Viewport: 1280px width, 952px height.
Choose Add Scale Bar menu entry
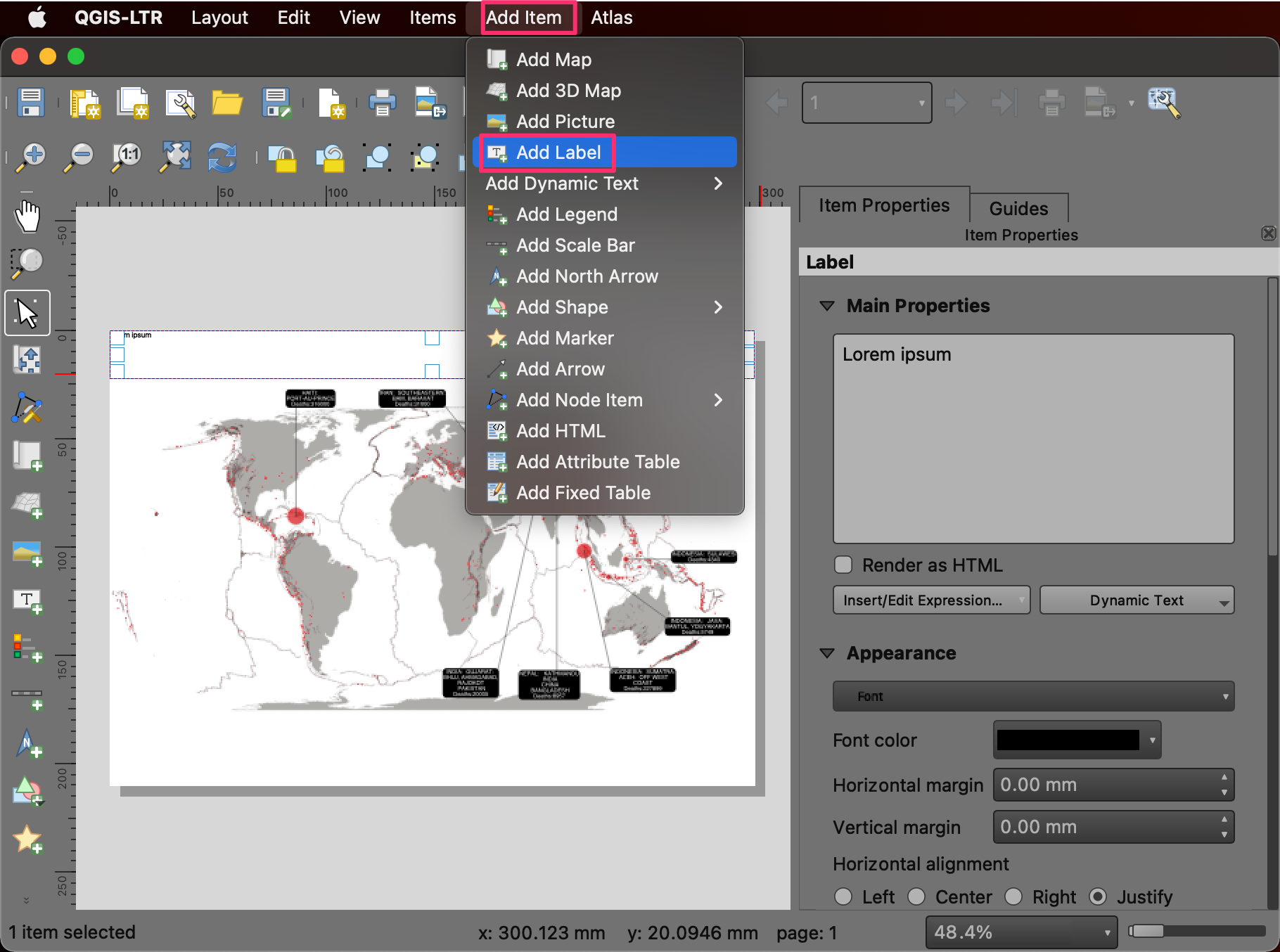(x=604, y=245)
